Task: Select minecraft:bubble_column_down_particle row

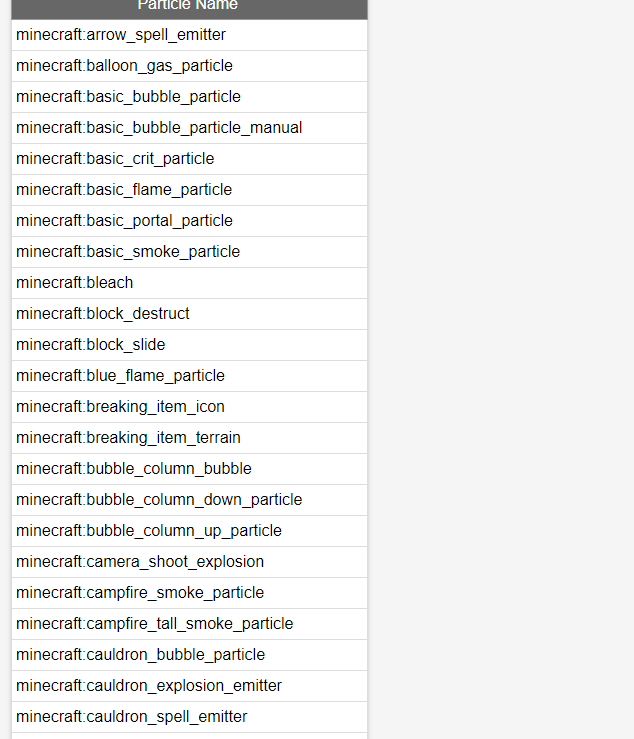Action: [189, 500]
